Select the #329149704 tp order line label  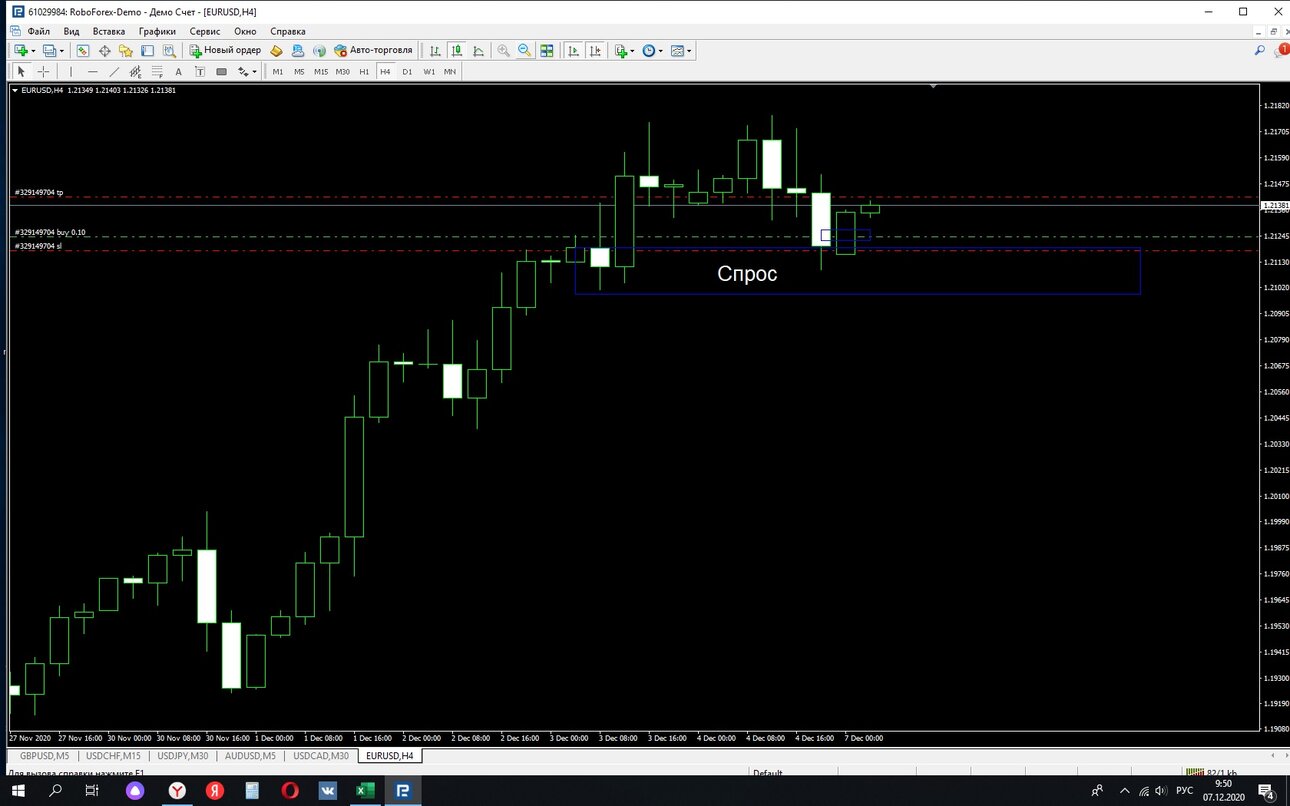pyautogui.click(x=39, y=192)
